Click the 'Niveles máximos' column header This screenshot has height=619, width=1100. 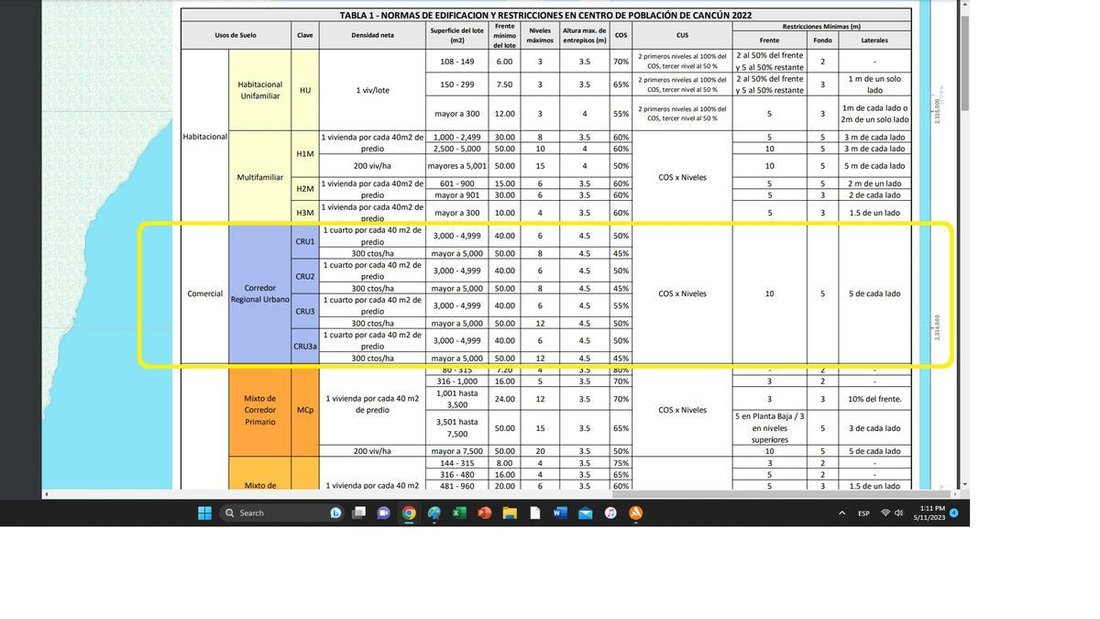click(539, 34)
